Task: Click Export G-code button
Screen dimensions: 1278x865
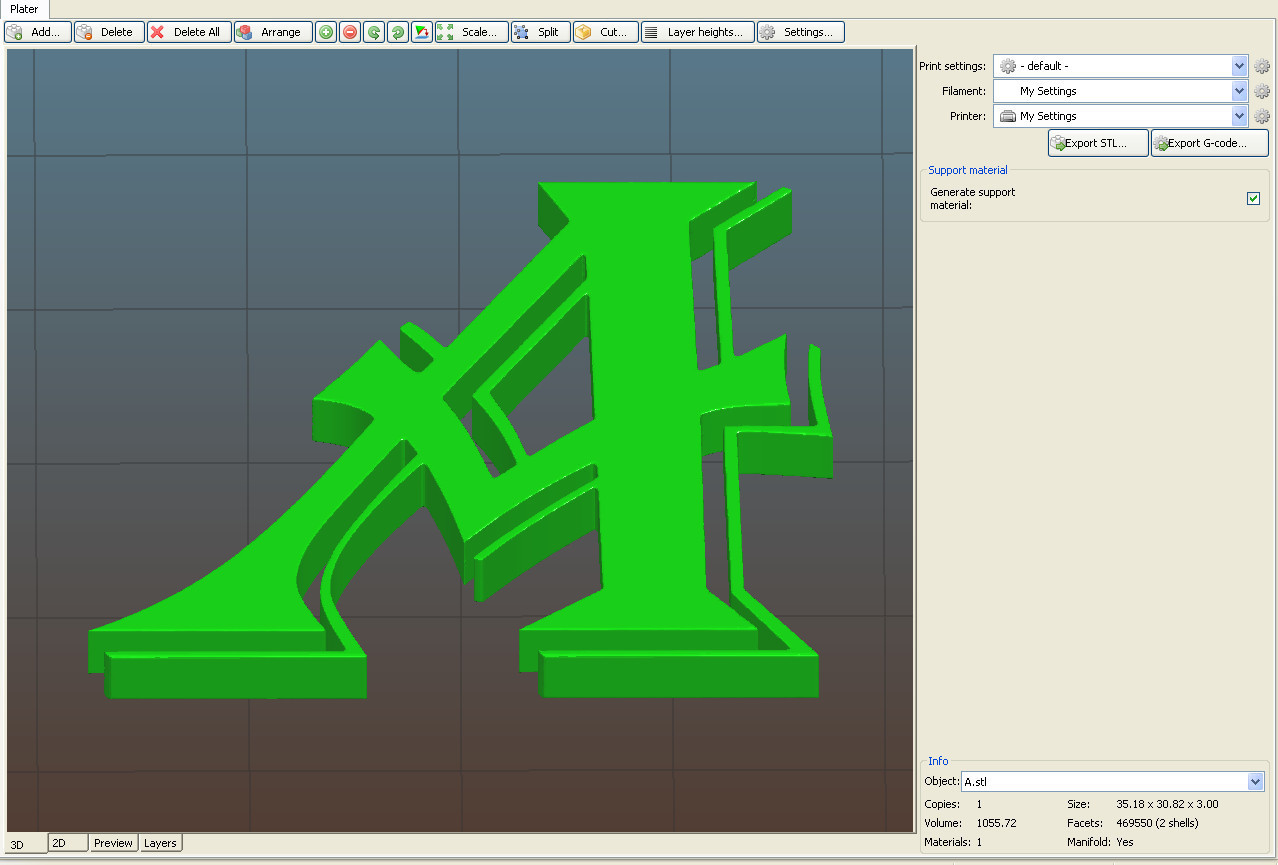Action: (1209, 142)
